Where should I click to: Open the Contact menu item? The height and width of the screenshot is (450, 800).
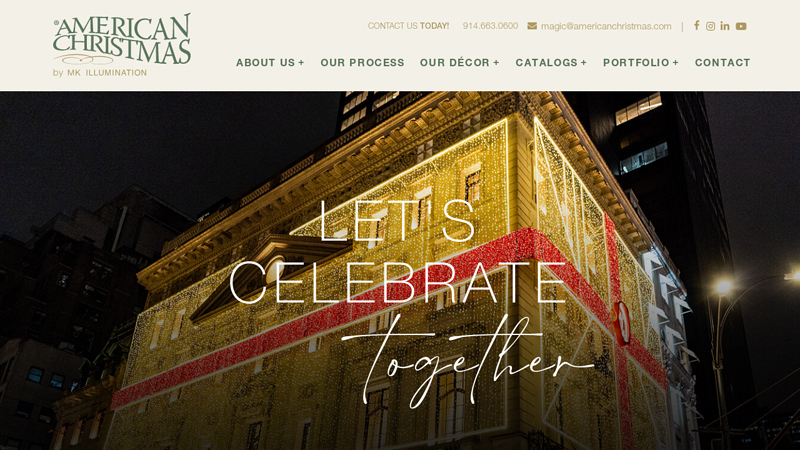point(722,63)
